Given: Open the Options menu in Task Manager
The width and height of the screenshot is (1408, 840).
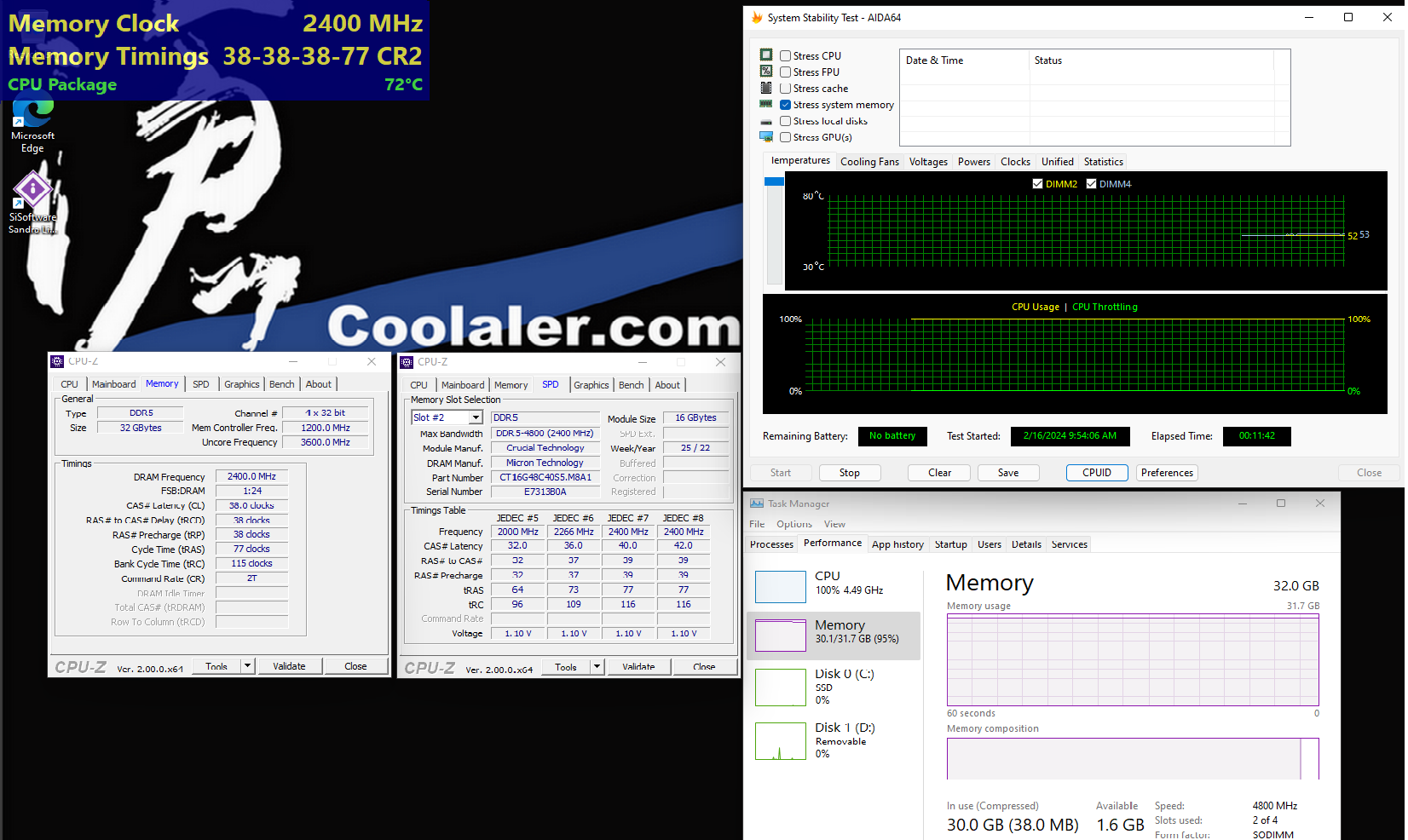Looking at the screenshot, I should (794, 524).
